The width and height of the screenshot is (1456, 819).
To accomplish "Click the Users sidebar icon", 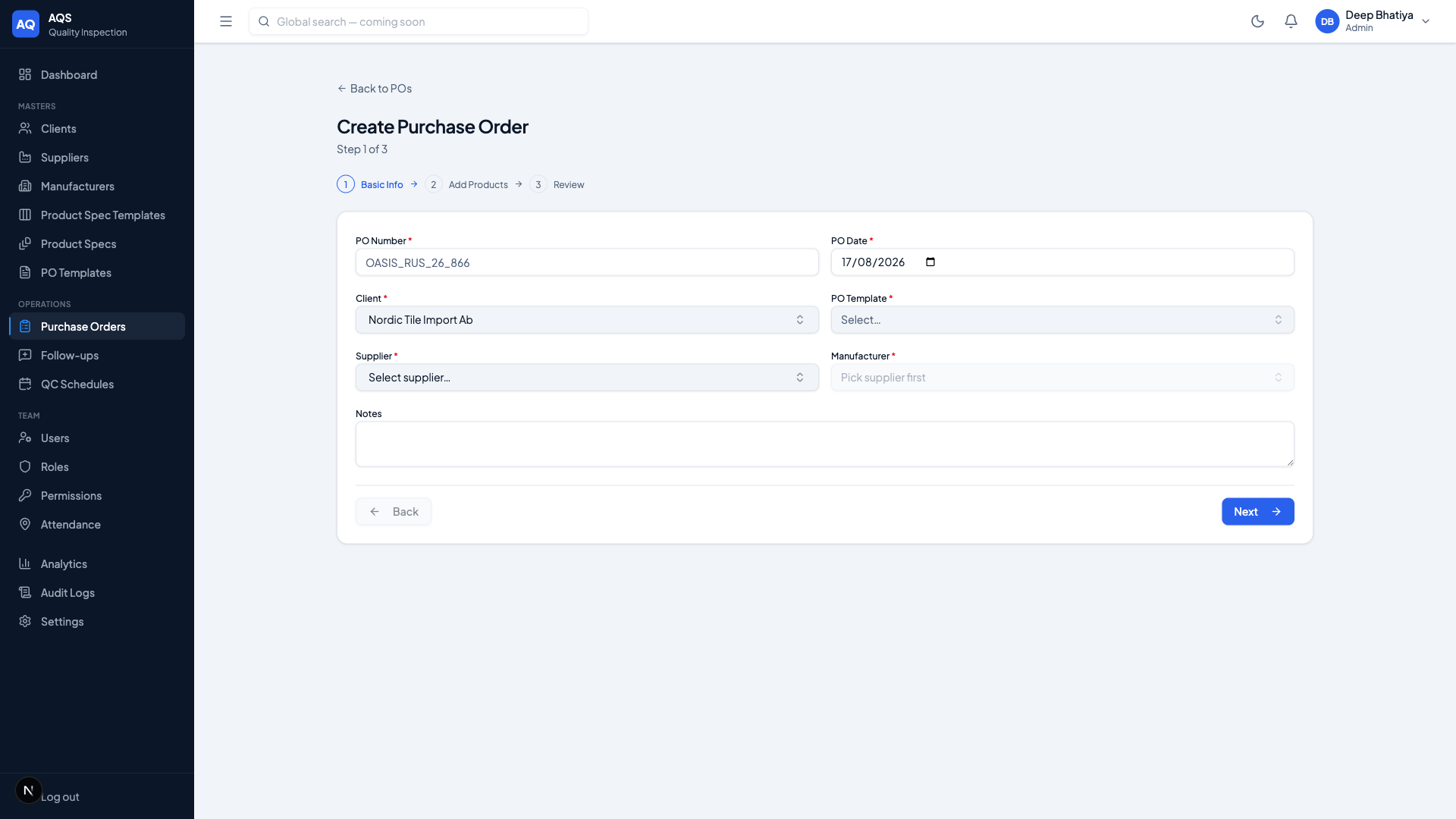I will 25,438.
